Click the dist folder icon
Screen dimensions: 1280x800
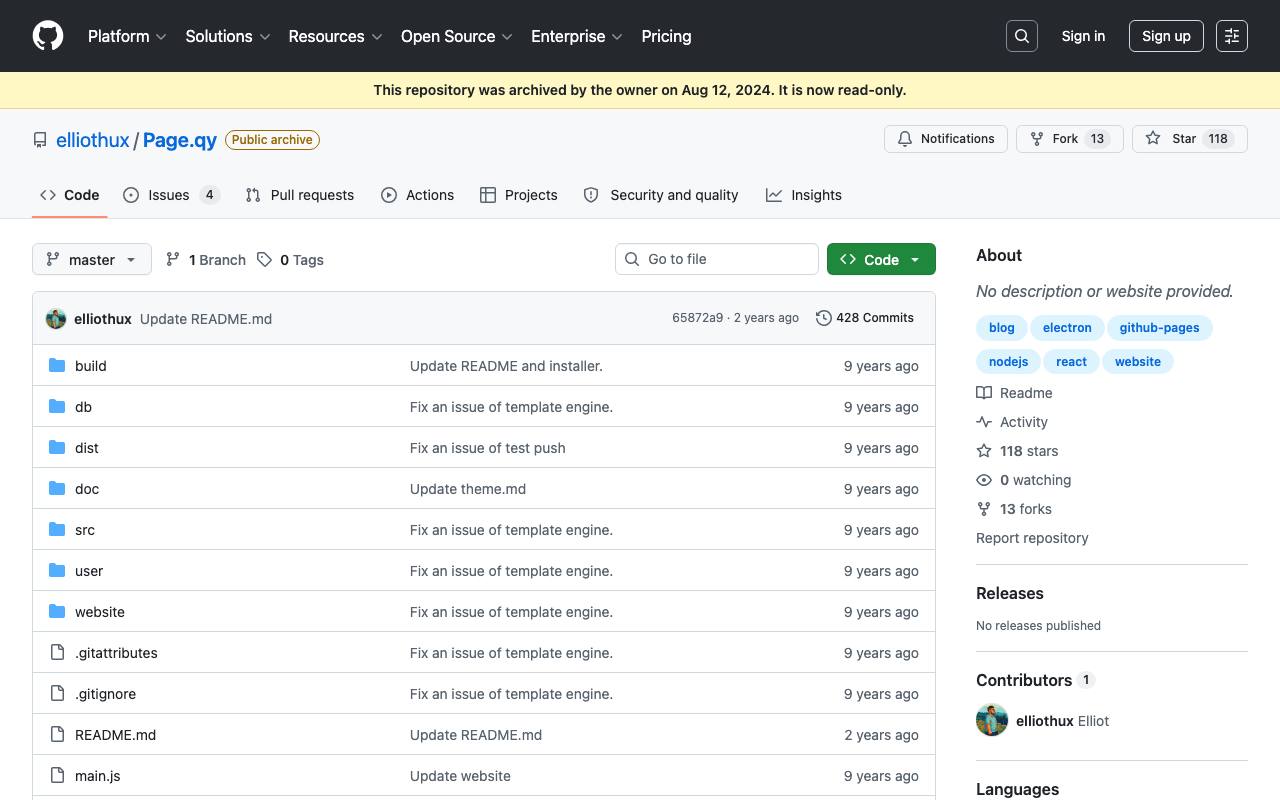click(x=57, y=448)
